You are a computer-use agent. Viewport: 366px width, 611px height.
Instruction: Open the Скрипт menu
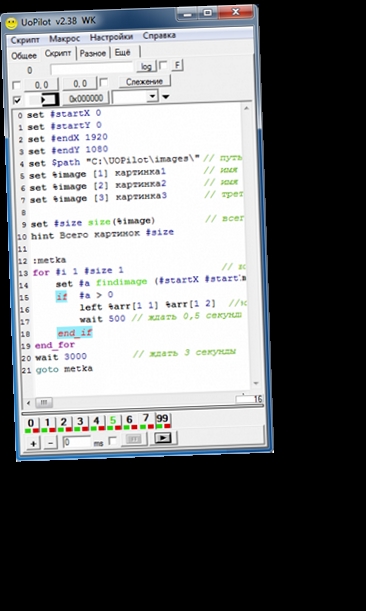[25, 40]
